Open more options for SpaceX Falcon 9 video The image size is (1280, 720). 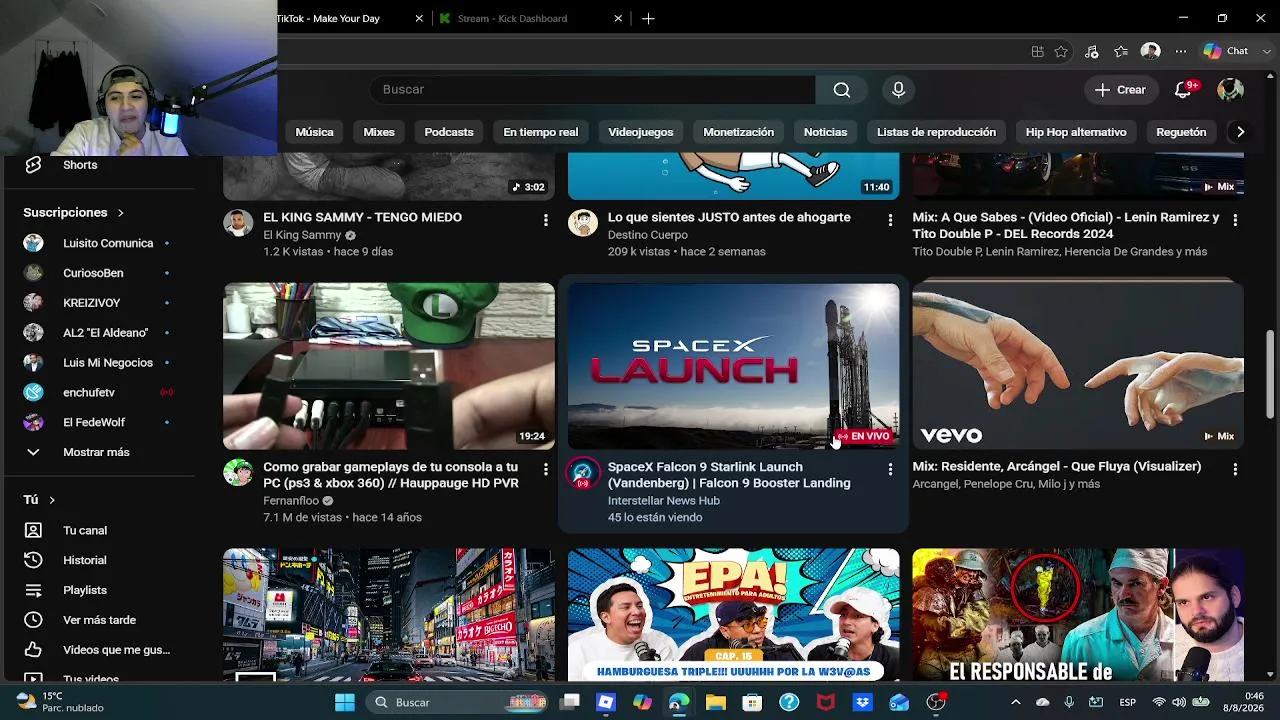(890, 469)
